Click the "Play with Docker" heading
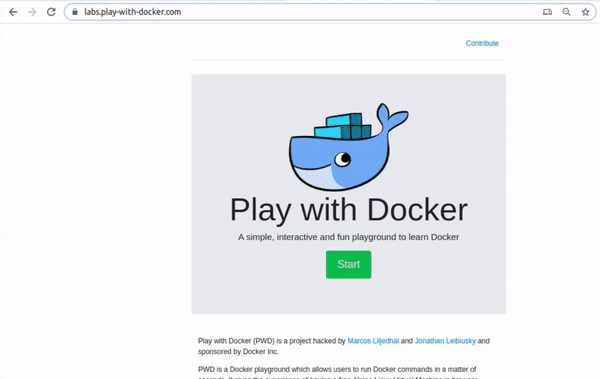This screenshot has height=379, width=600. point(349,210)
